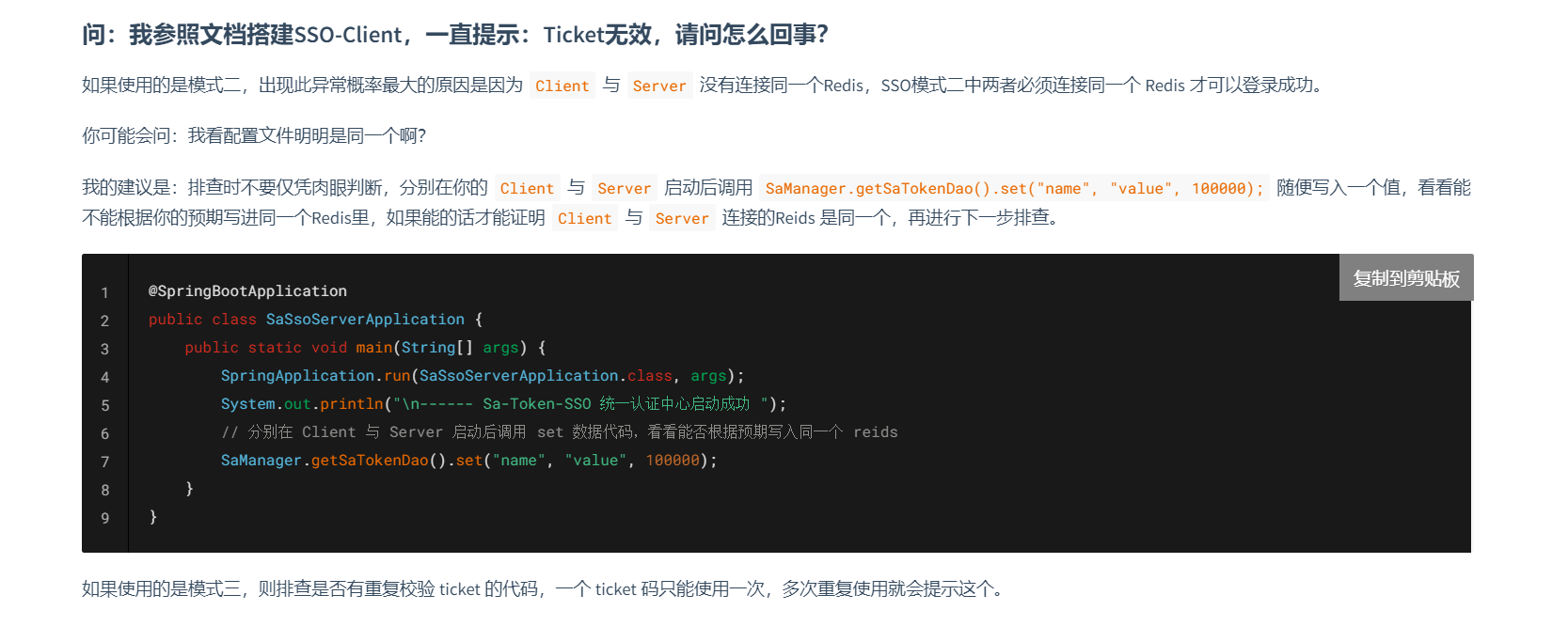This screenshot has height=642, width=1568.
Task: Click the 'Server' code tag before 启动后调用
Action: (625, 188)
